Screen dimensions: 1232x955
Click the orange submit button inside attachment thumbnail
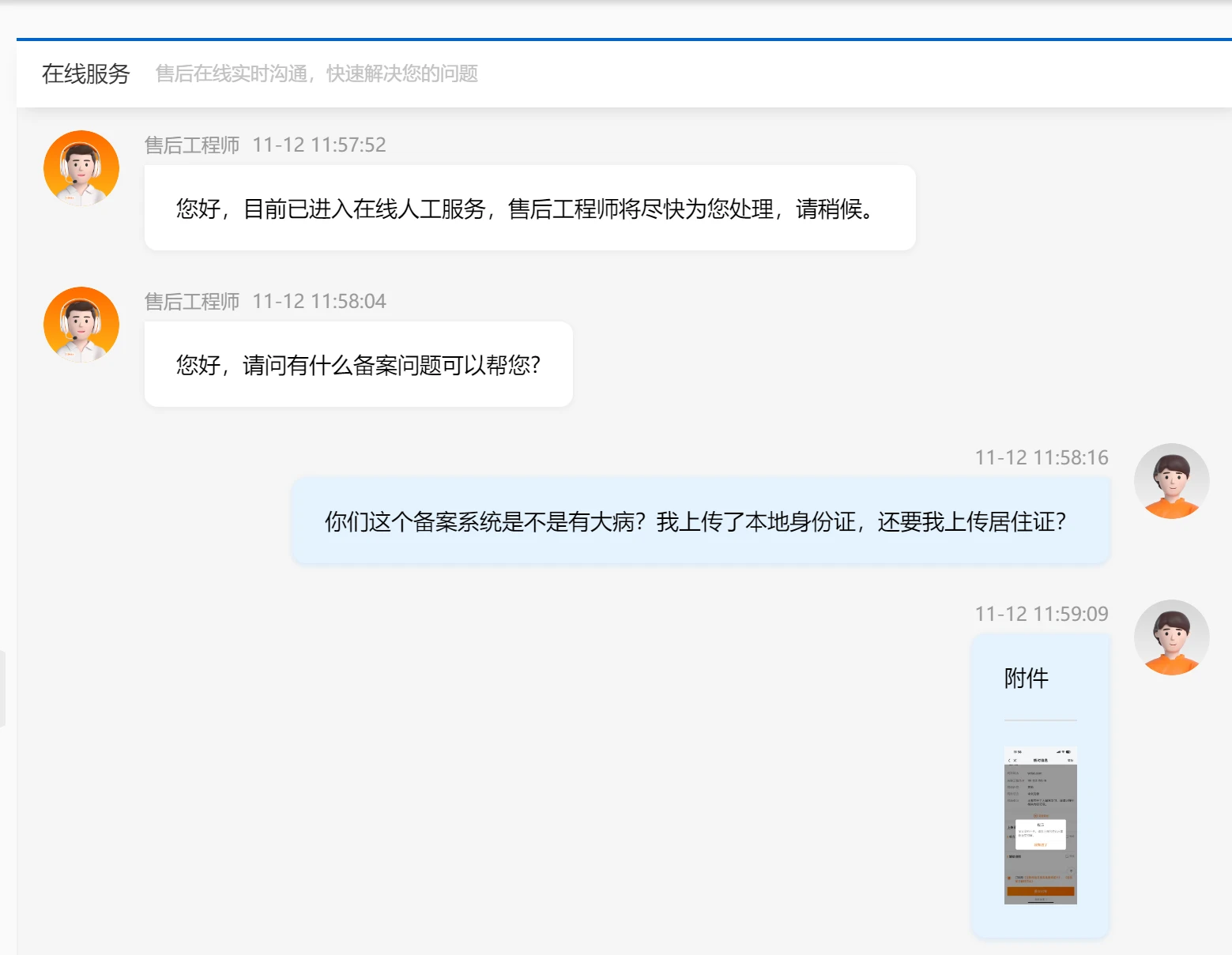tap(1040, 891)
